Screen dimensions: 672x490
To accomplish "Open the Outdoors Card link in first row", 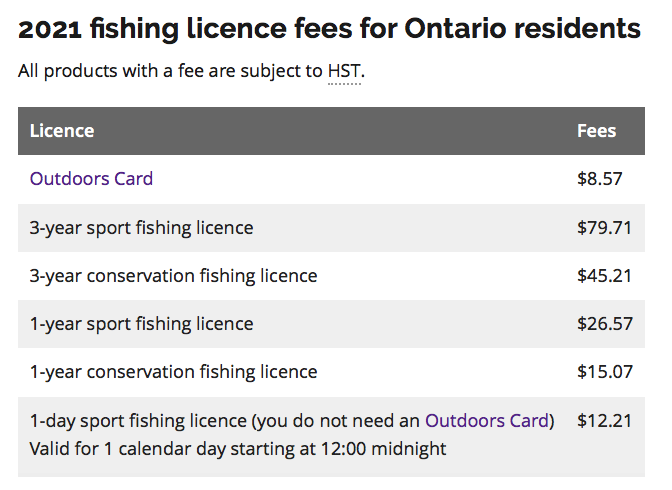I will coord(91,179).
